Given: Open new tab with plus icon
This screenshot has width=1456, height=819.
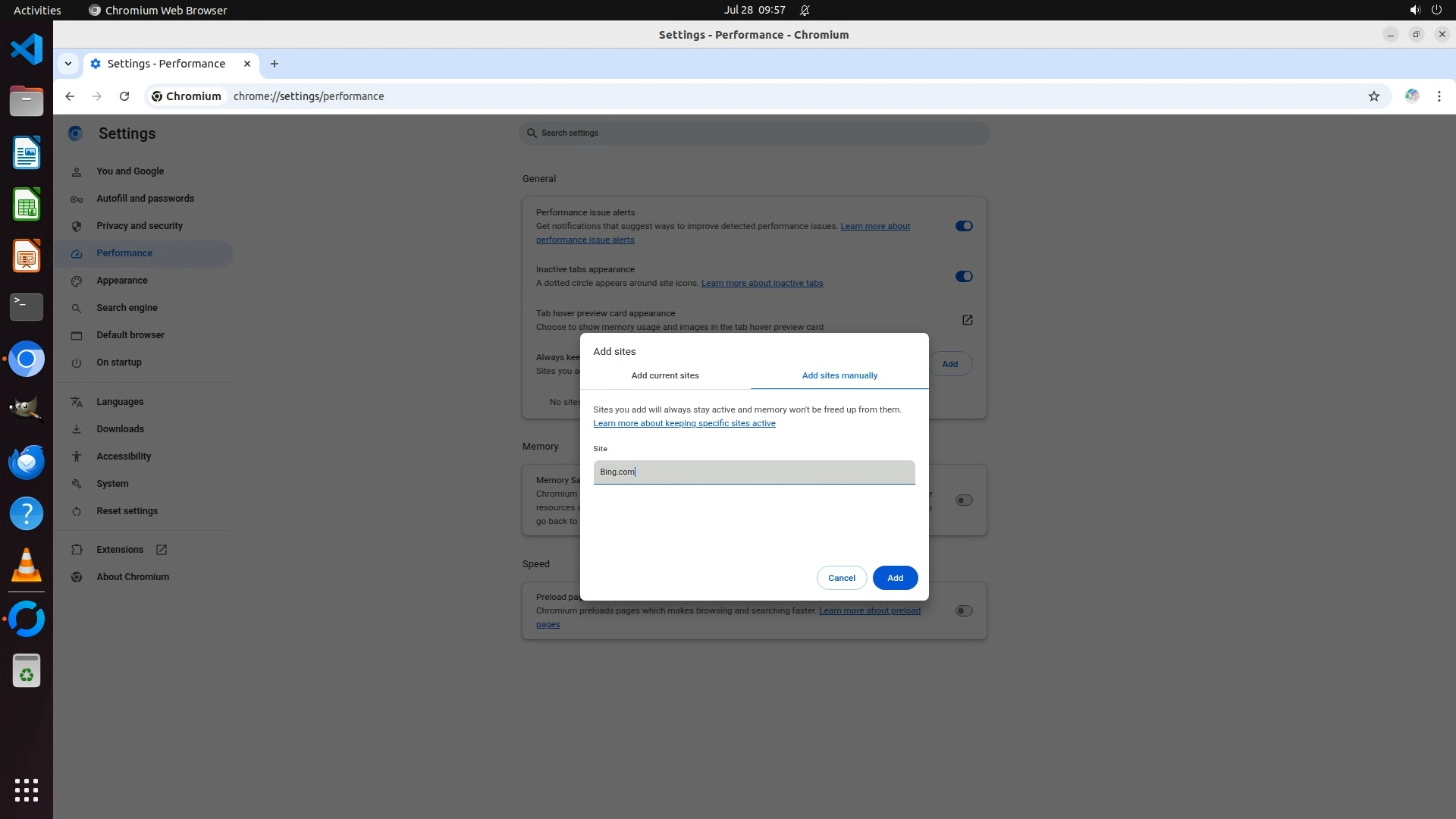Looking at the screenshot, I should [x=275, y=64].
